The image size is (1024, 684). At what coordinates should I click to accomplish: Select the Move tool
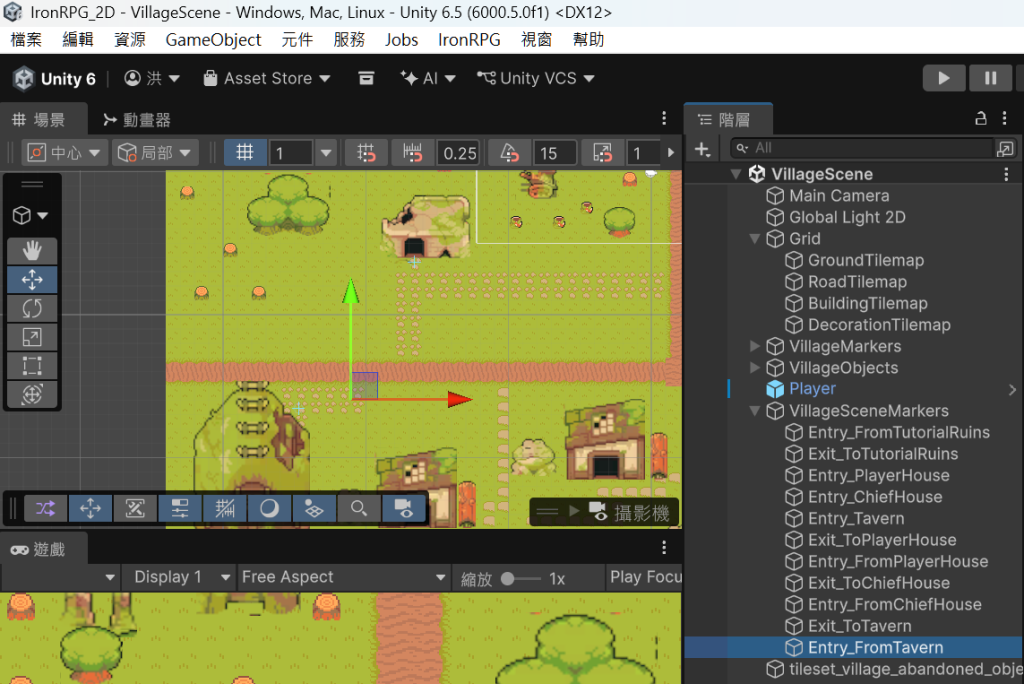[31, 280]
